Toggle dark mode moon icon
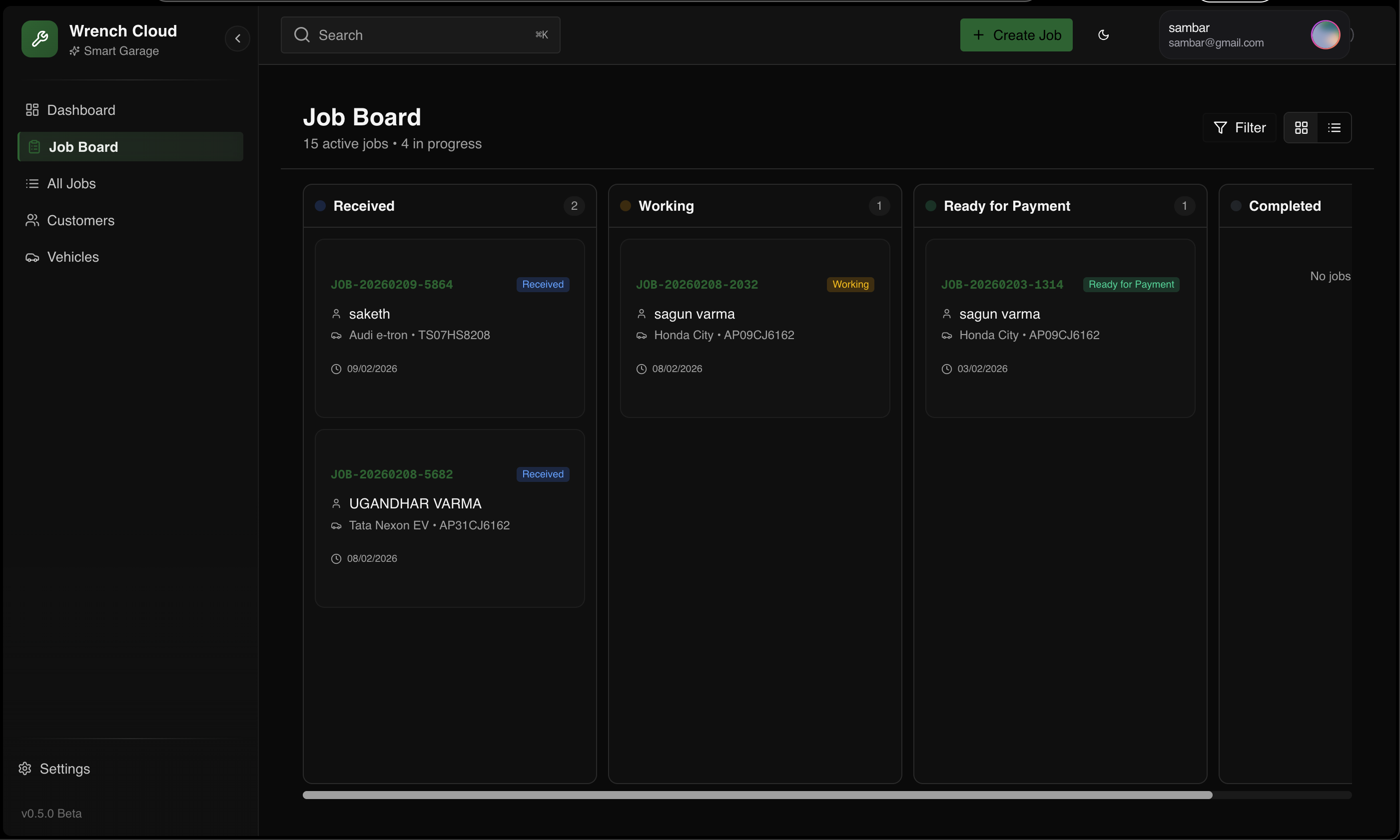The image size is (1400, 840). 1103,35
